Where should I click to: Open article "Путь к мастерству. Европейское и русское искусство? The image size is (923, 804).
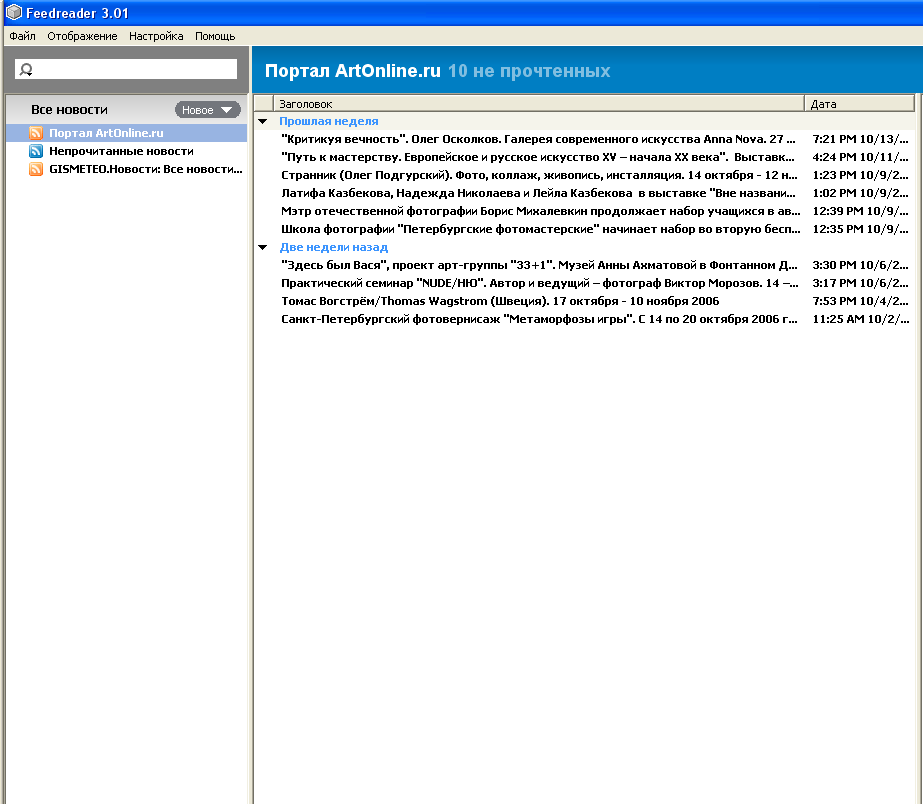[537, 157]
